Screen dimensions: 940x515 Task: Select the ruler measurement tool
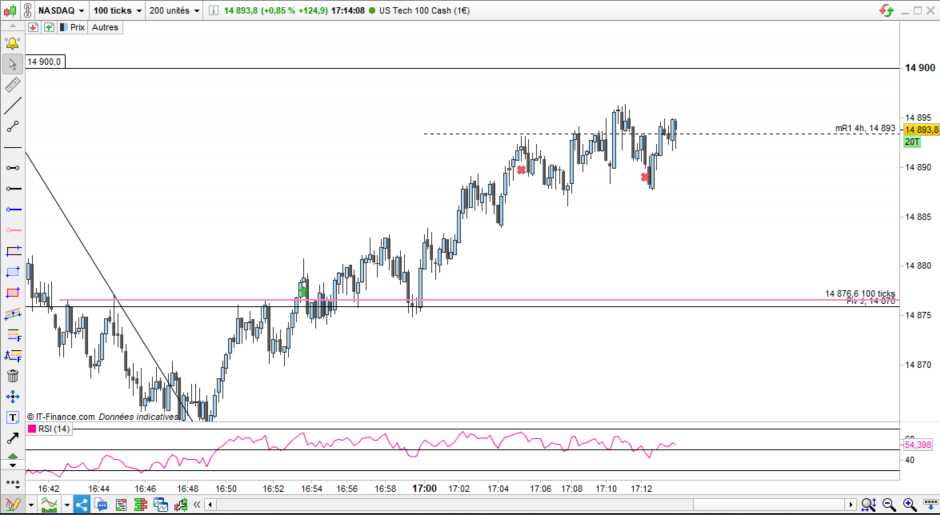[x=12, y=85]
